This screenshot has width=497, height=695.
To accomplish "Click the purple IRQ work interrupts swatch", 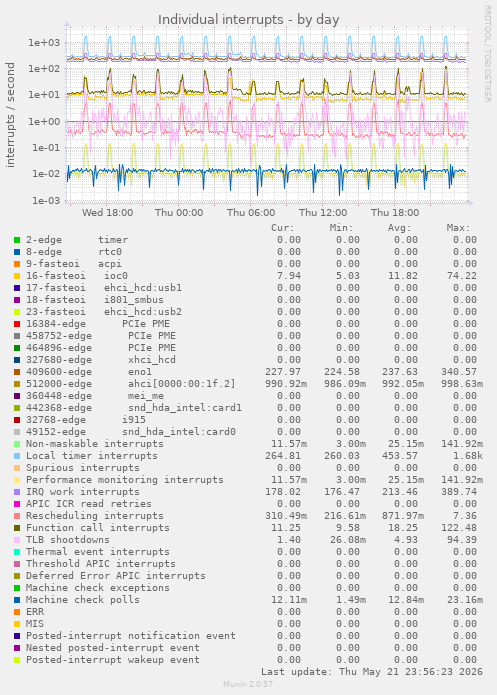I will (17, 492).
